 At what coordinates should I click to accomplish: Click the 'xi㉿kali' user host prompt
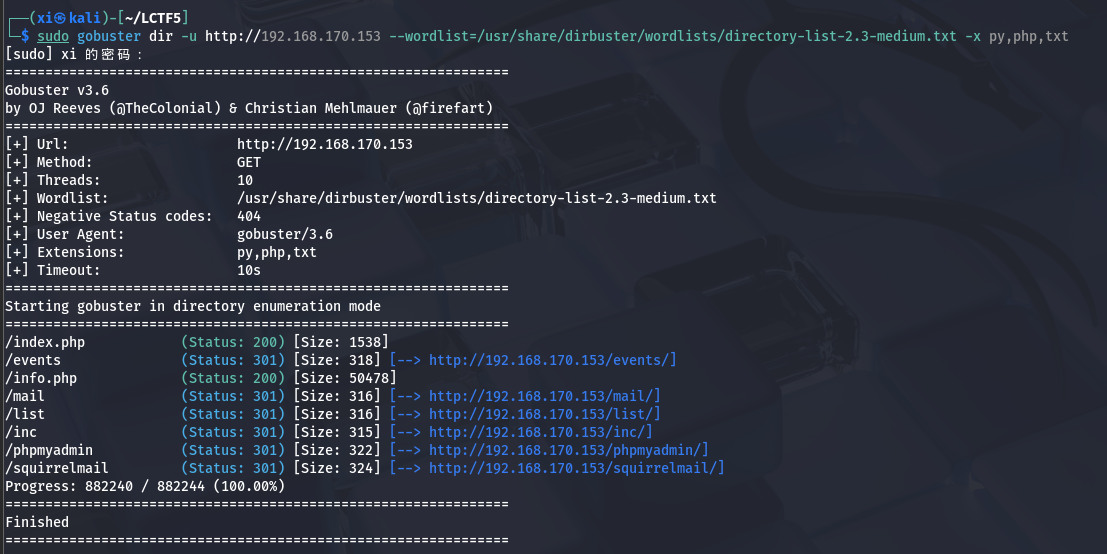[69, 18]
